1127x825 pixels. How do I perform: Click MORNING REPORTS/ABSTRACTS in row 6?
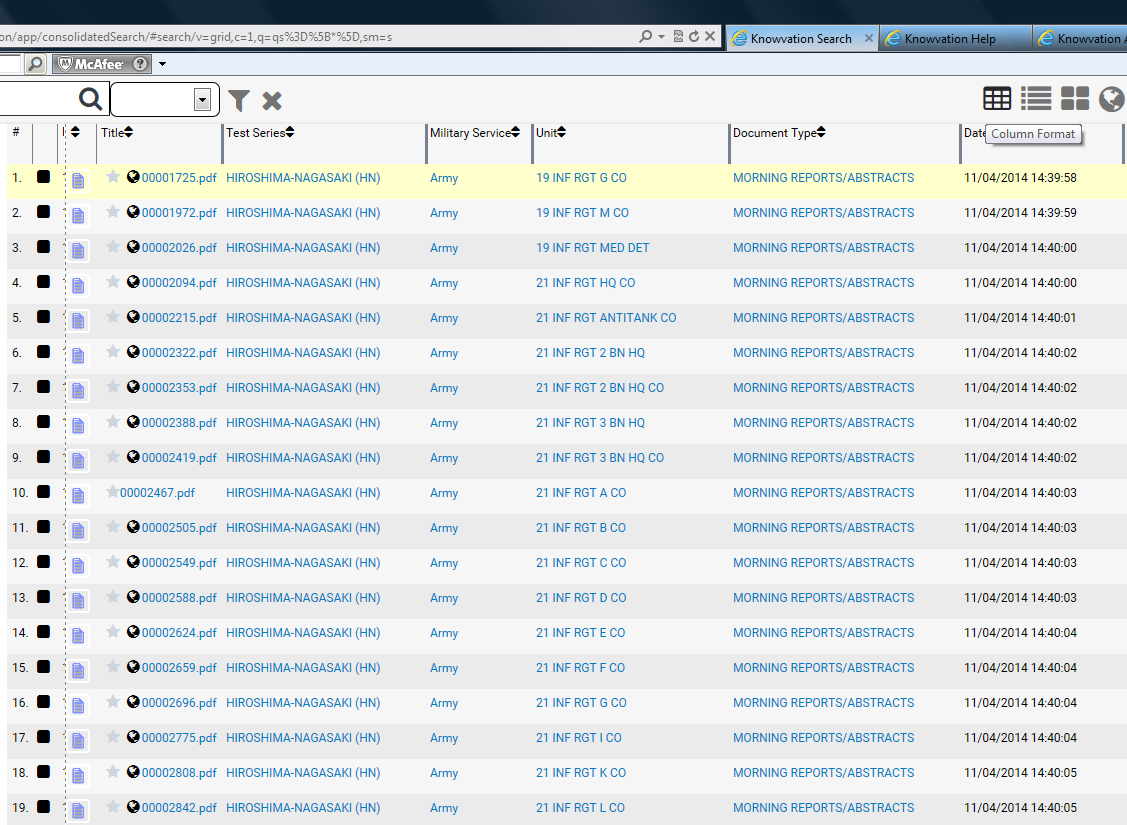[824, 352]
